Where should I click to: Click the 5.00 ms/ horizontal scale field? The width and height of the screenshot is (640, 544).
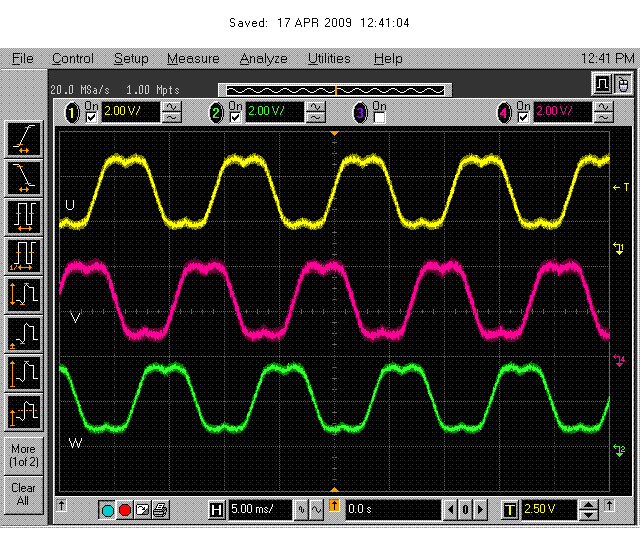(x=260, y=510)
